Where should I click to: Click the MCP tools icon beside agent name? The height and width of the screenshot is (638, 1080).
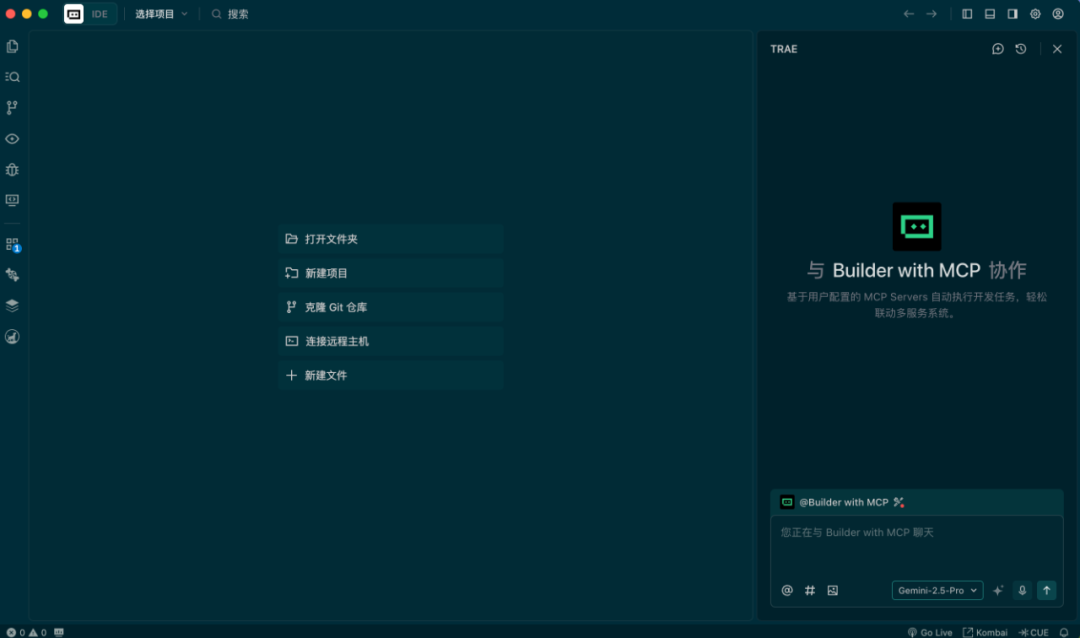pos(899,502)
